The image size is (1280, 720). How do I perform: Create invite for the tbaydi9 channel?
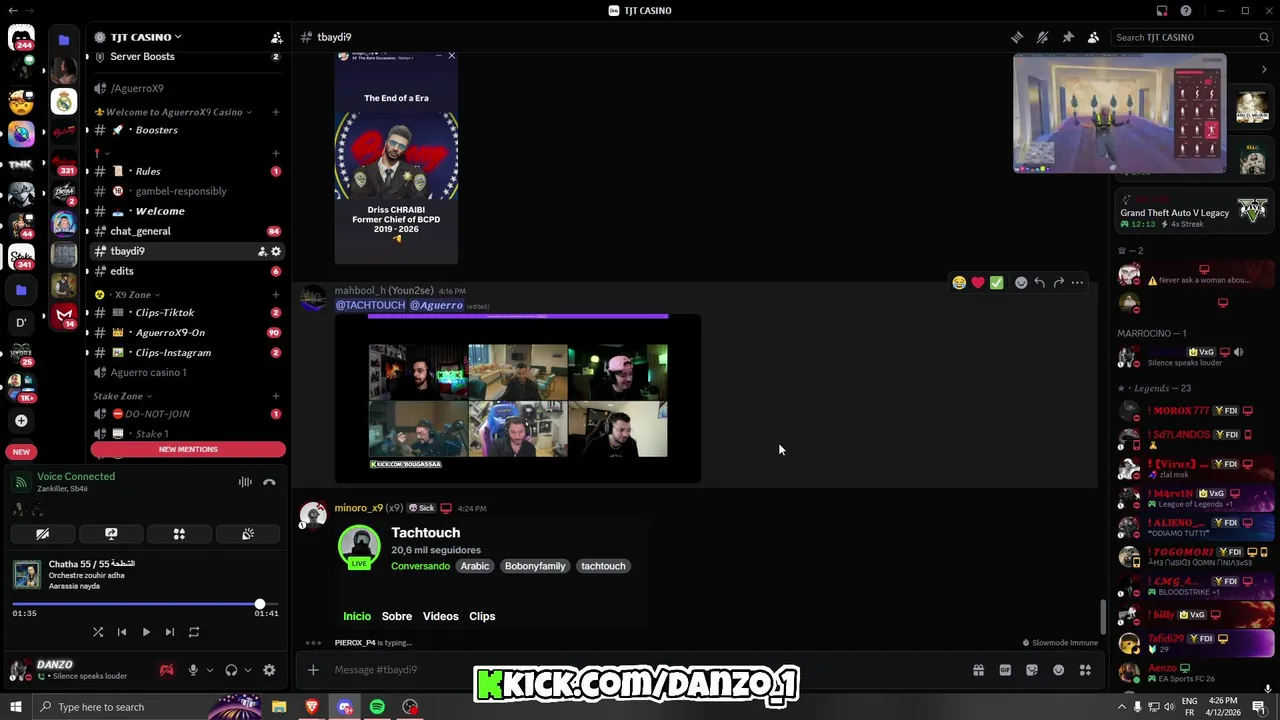262,251
